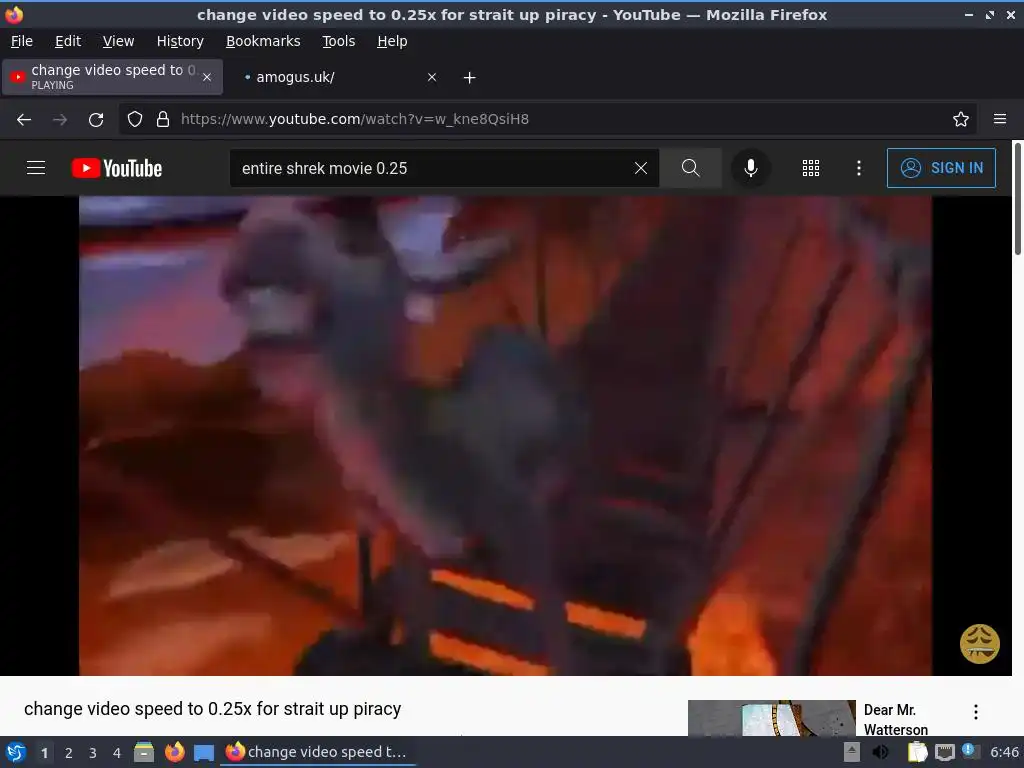Open the View menu
Viewport: 1024px width, 768px height.
tap(118, 41)
